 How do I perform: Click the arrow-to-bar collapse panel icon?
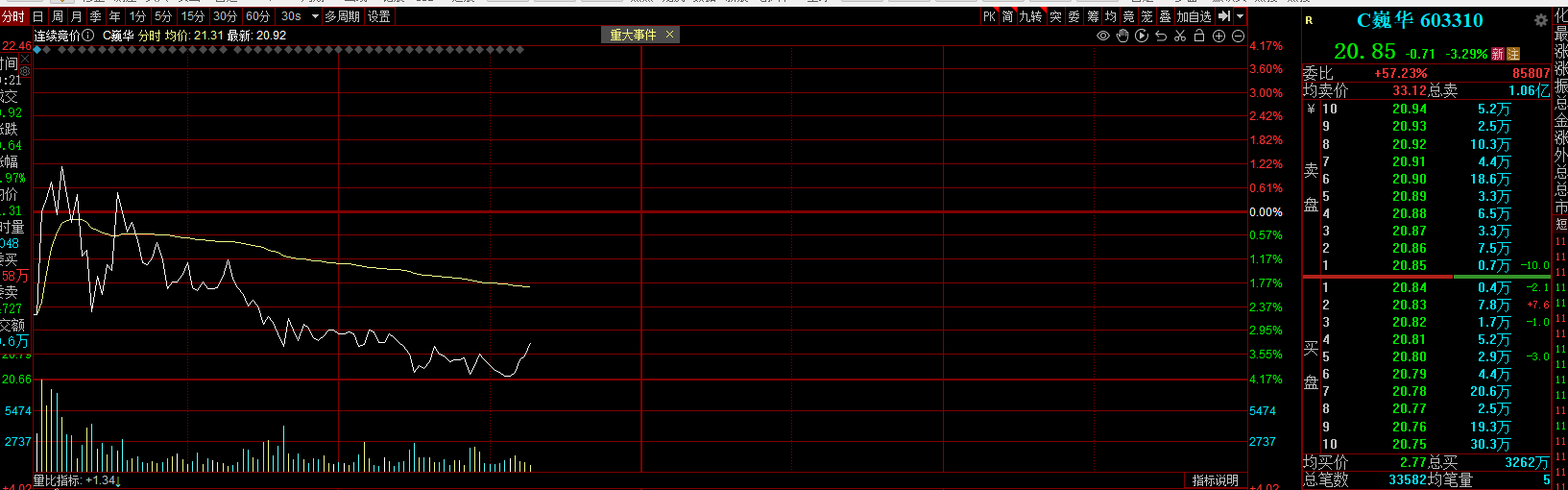[x=1223, y=16]
